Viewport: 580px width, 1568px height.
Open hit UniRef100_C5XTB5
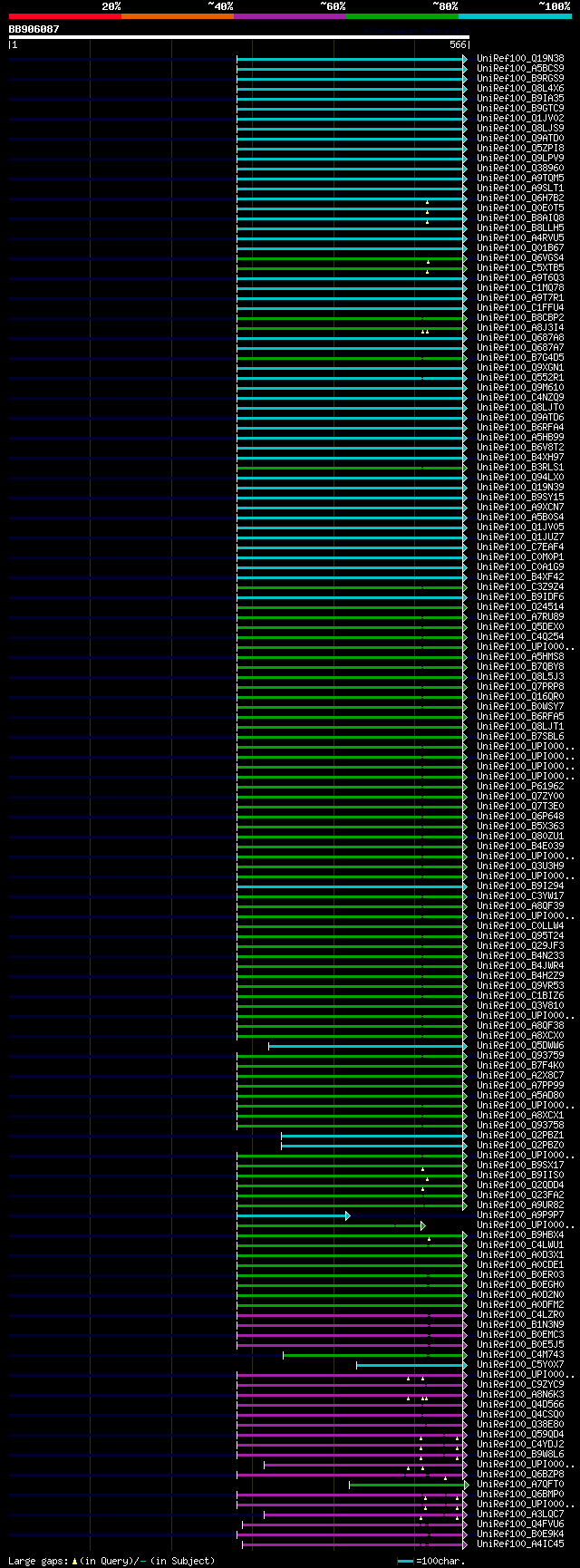point(520,267)
